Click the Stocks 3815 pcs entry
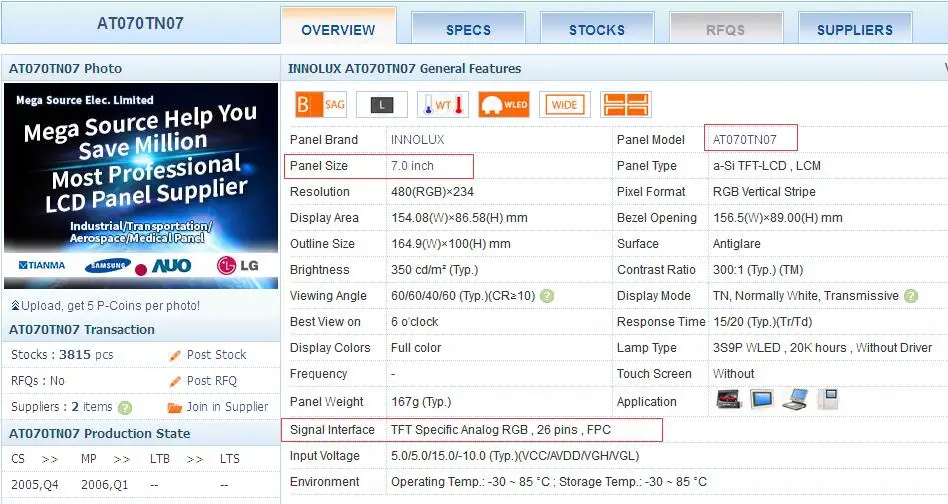This screenshot has width=948, height=504. coord(62,355)
